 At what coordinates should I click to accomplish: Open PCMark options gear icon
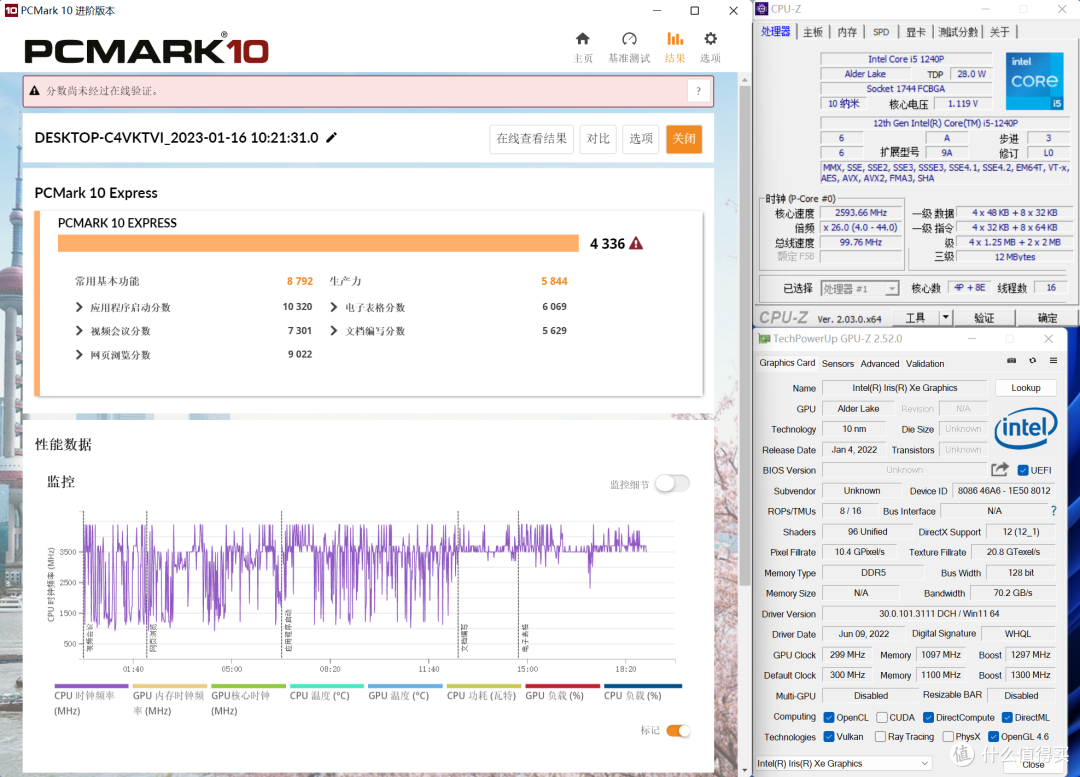[710, 39]
